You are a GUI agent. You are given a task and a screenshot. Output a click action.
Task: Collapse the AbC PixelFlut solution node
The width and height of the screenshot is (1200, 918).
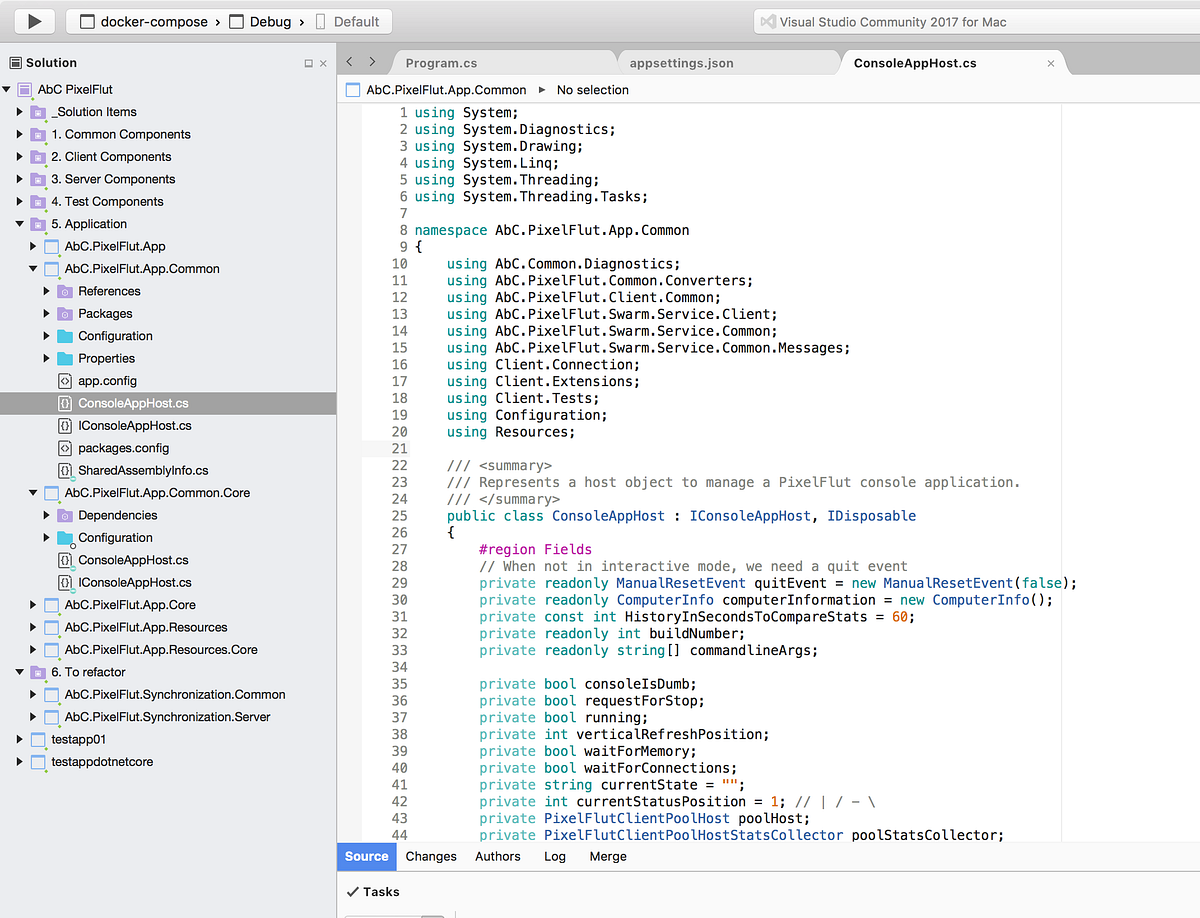pos(7,90)
